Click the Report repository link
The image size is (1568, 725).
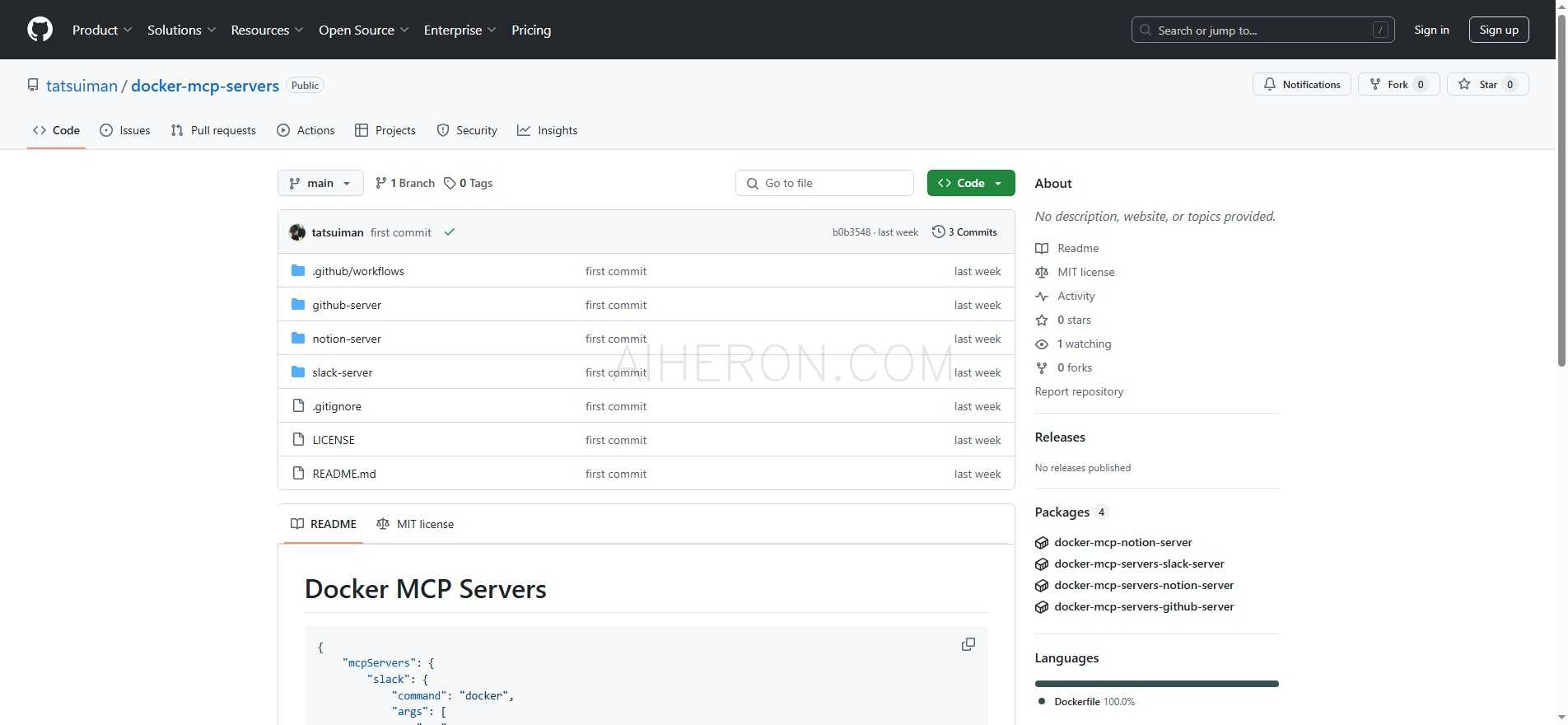[1079, 391]
